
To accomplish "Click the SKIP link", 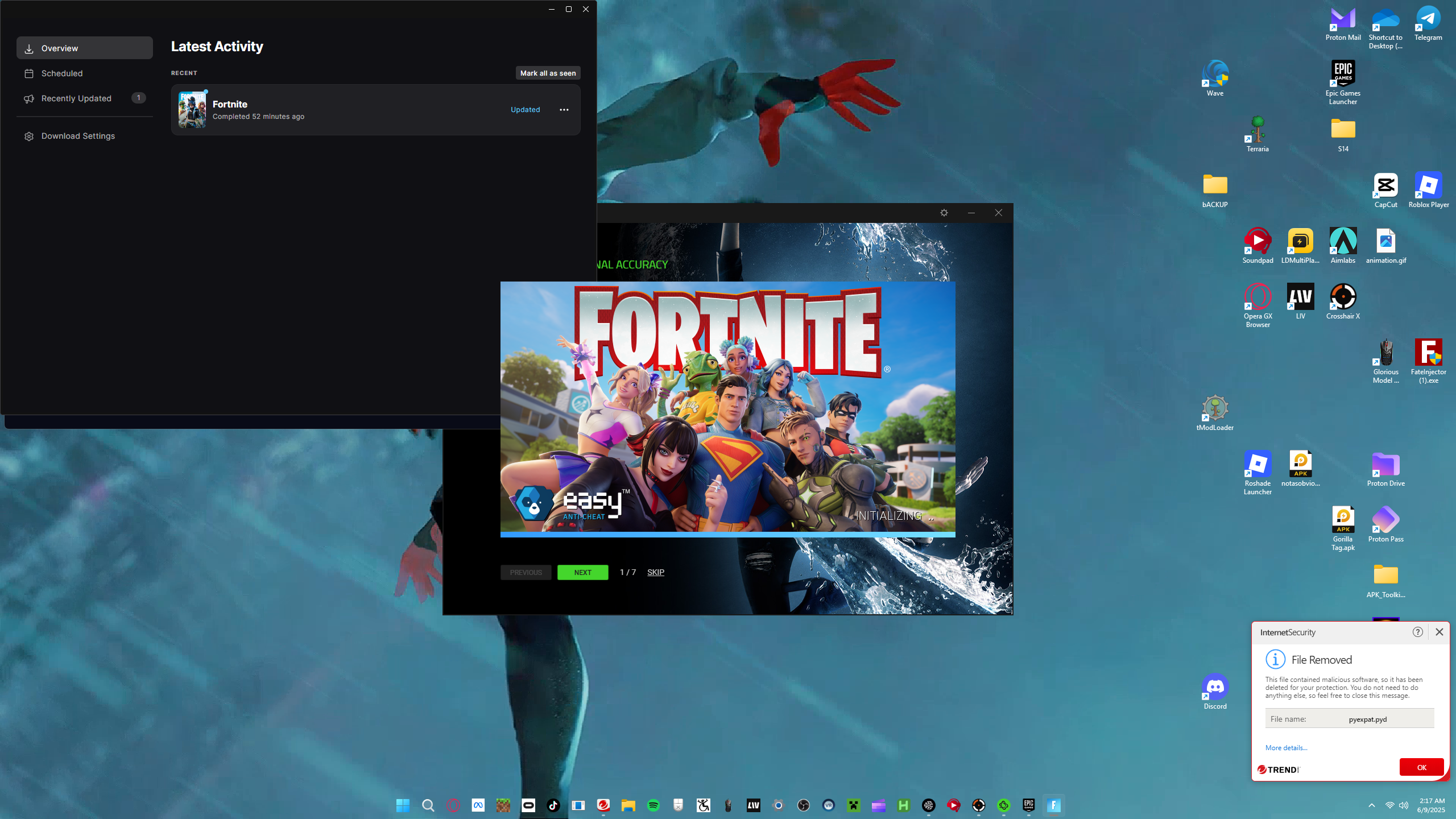I will (x=655, y=572).
